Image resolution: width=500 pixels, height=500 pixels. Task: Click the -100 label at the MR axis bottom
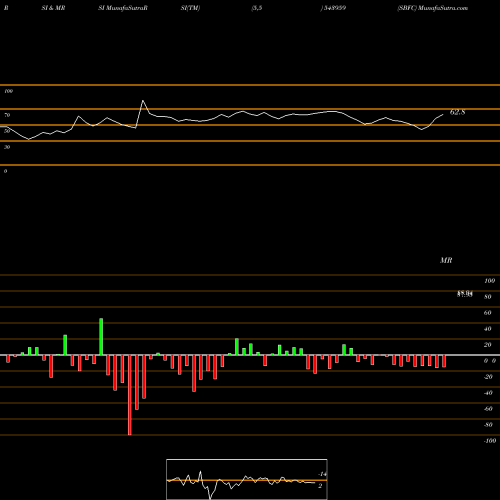click(490, 441)
